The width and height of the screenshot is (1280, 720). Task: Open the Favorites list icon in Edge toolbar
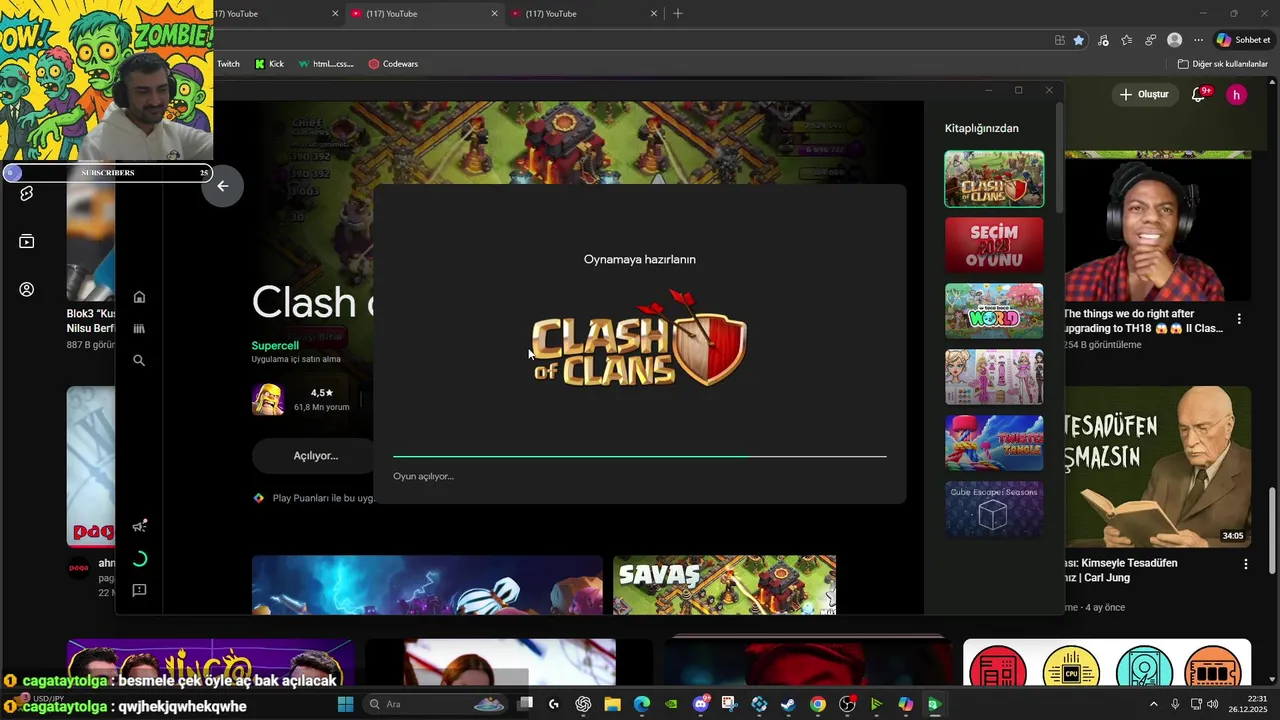(1127, 40)
